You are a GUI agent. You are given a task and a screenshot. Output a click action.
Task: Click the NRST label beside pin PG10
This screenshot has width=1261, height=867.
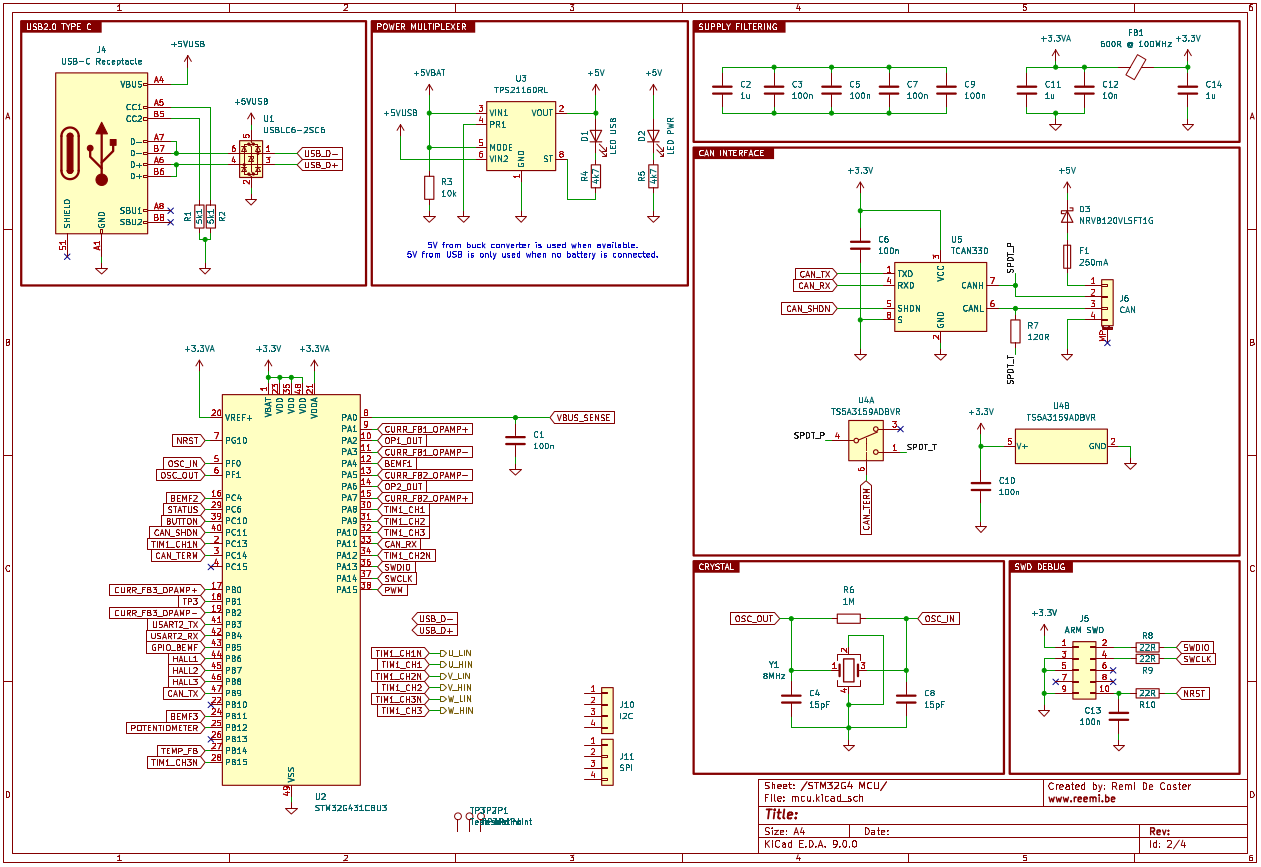pyautogui.click(x=188, y=440)
